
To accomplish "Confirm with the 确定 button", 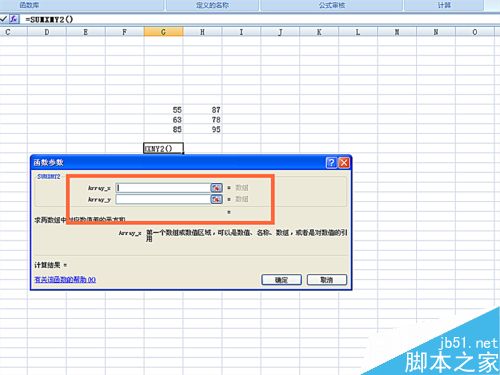I will coord(281,280).
